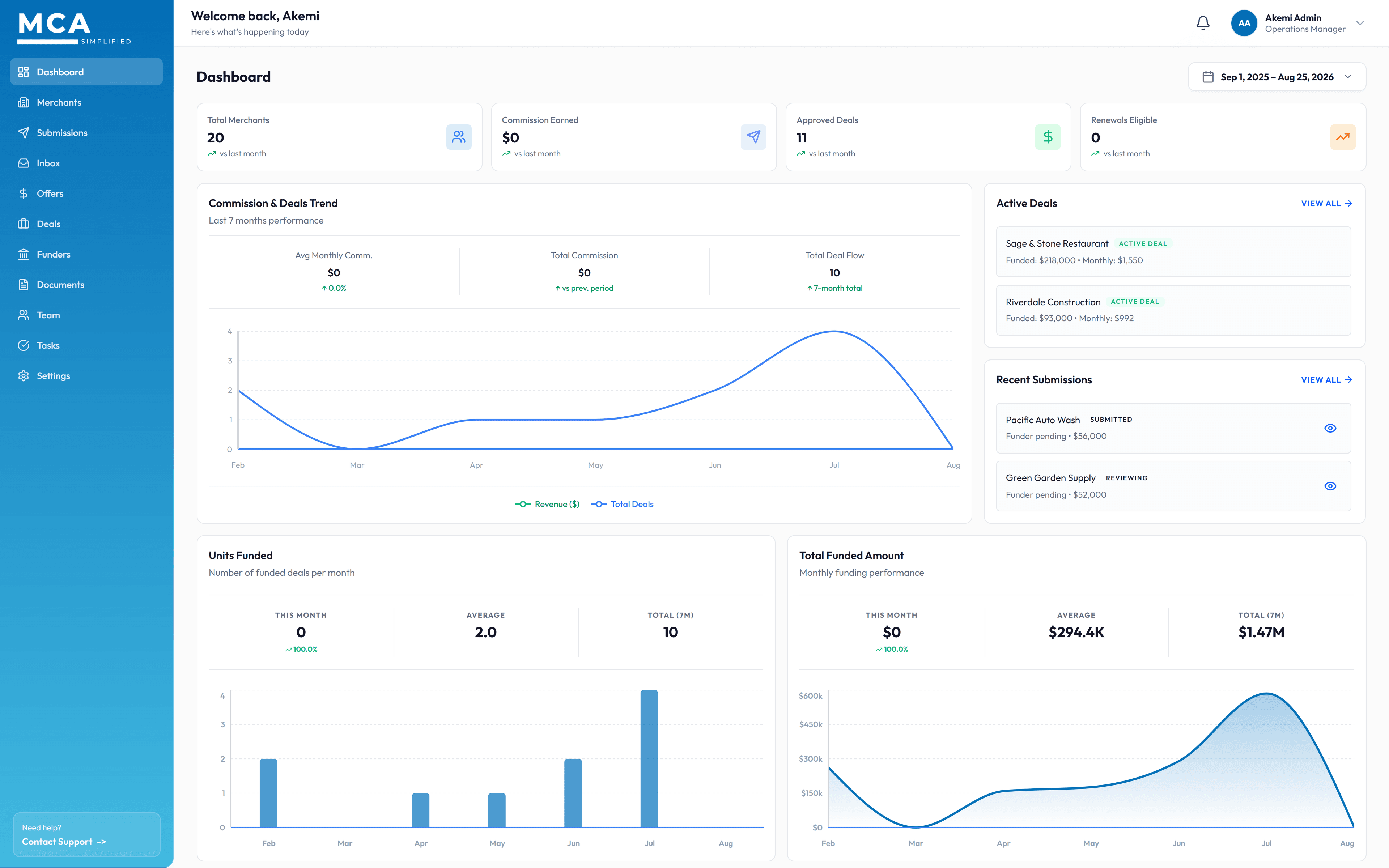Screen dimensions: 1389x868
Task: Click the calendar icon in date range
Action: tap(1208, 77)
